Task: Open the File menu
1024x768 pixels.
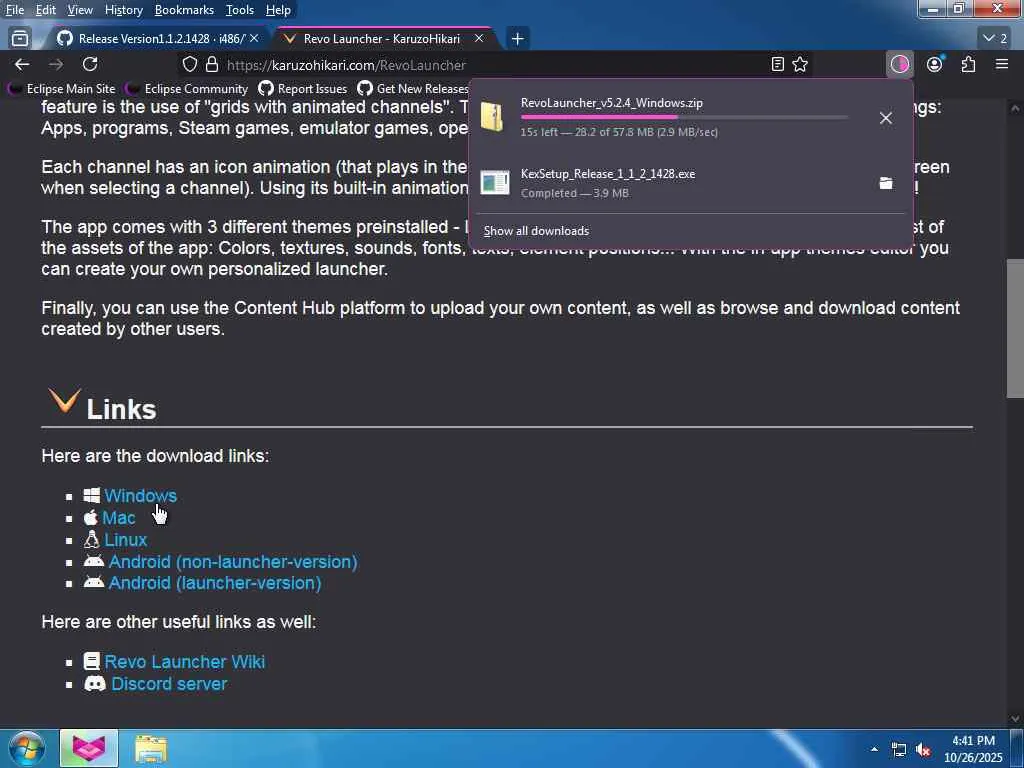Action: [15, 10]
